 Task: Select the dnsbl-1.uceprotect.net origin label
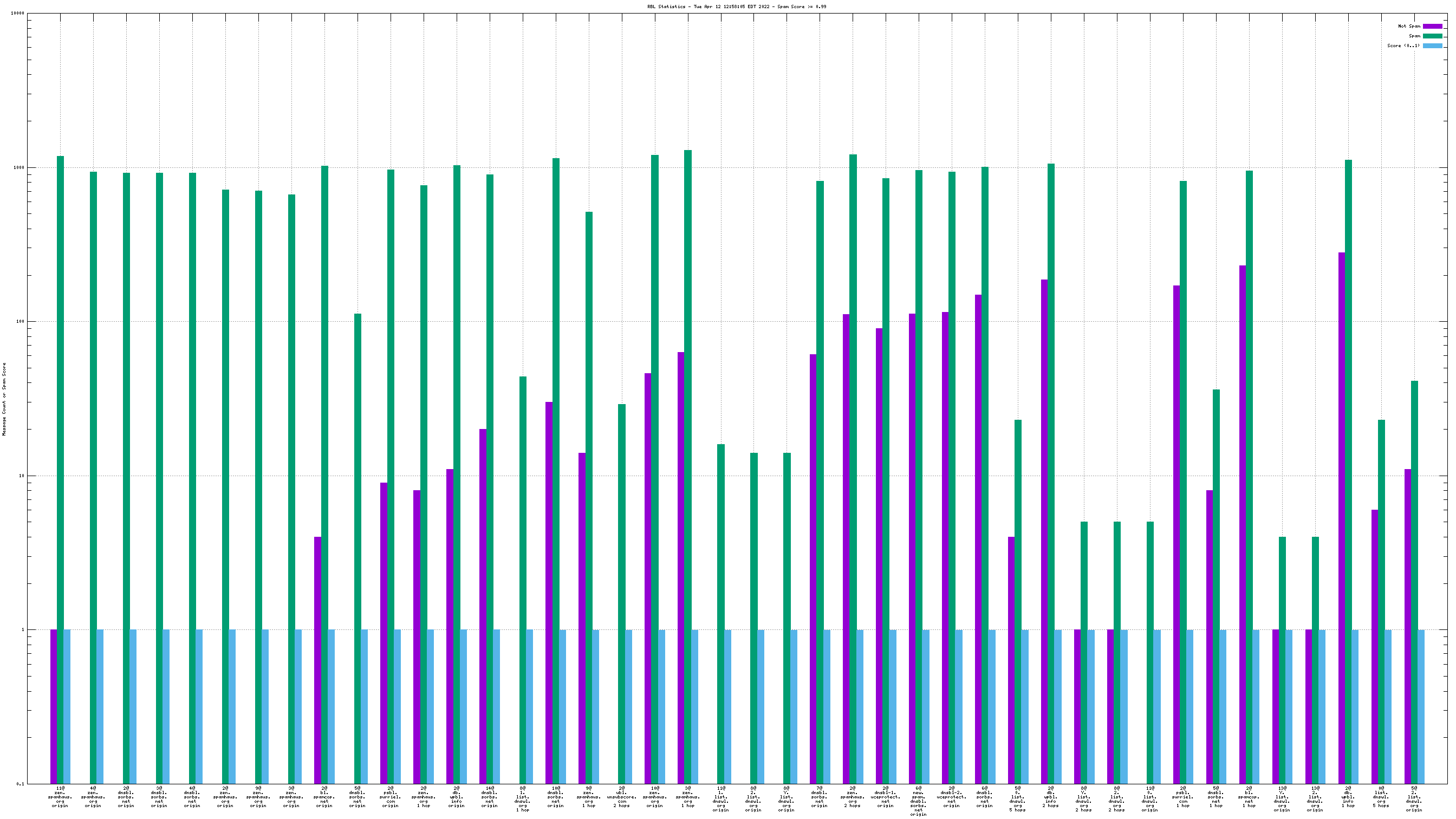886,796
